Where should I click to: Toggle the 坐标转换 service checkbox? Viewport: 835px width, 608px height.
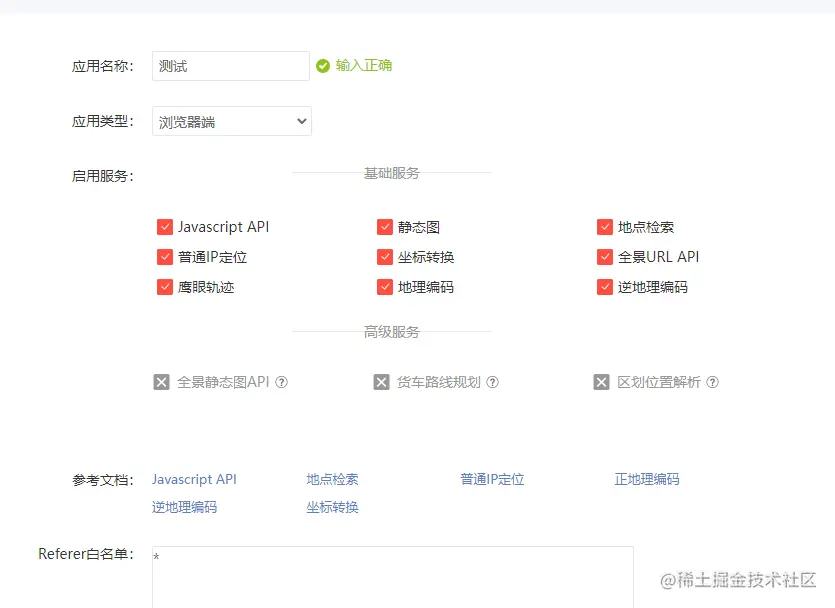click(x=384, y=257)
